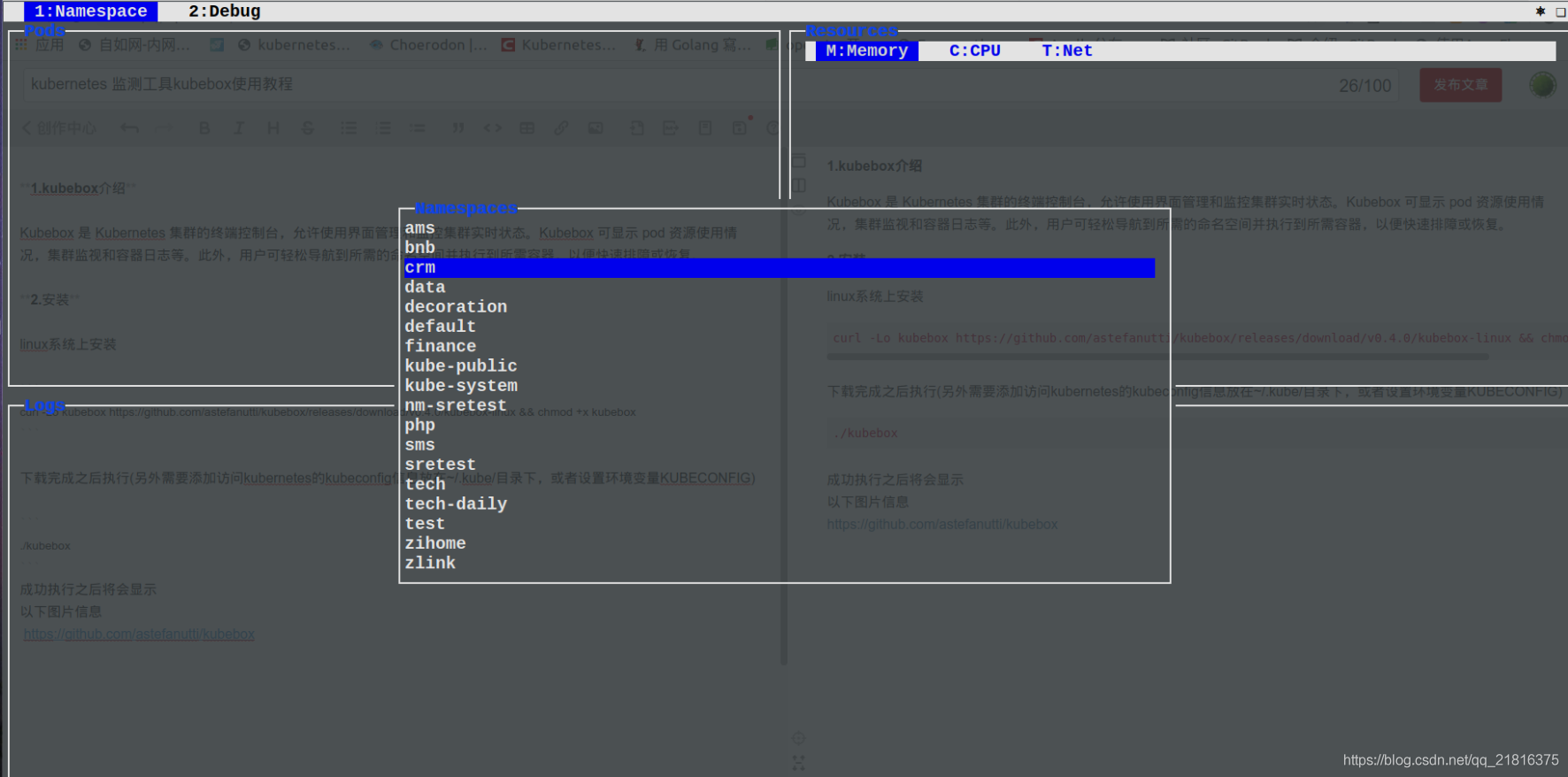1568x777 pixels.
Task: Click the insert image icon in editor toolbar
Action: pyautogui.click(x=596, y=128)
